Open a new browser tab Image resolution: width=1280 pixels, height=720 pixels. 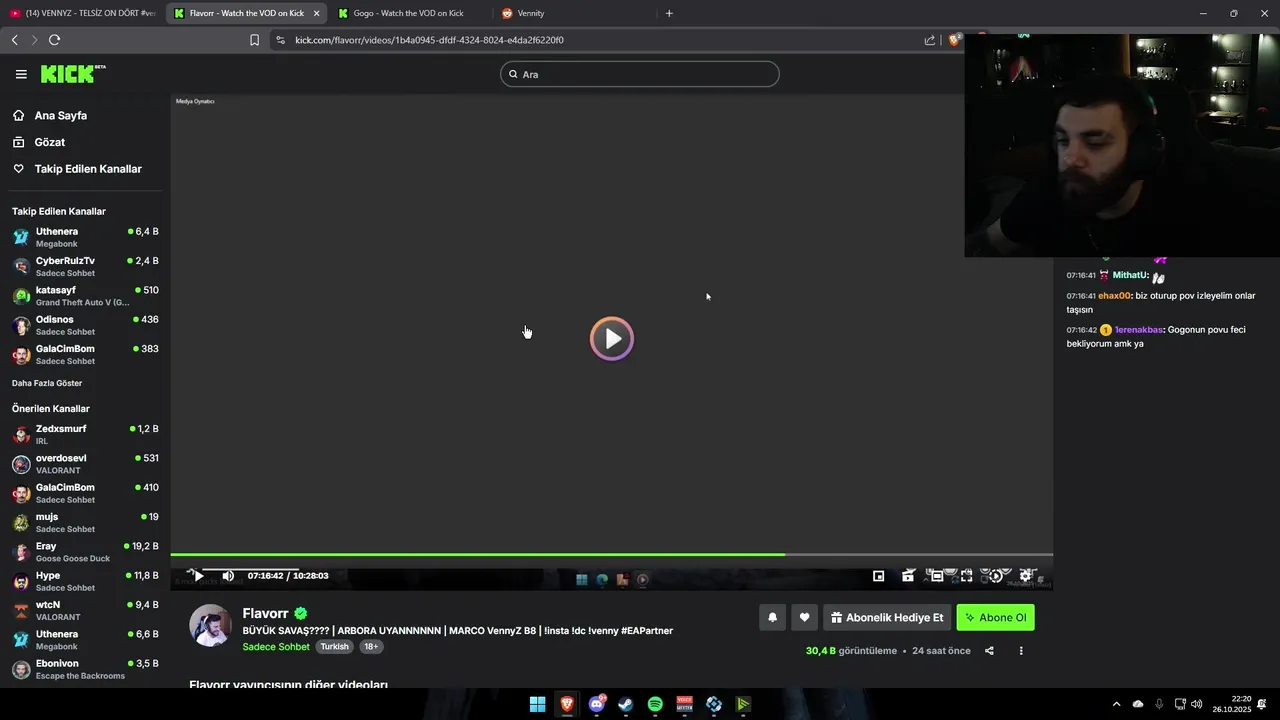click(x=669, y=13)
